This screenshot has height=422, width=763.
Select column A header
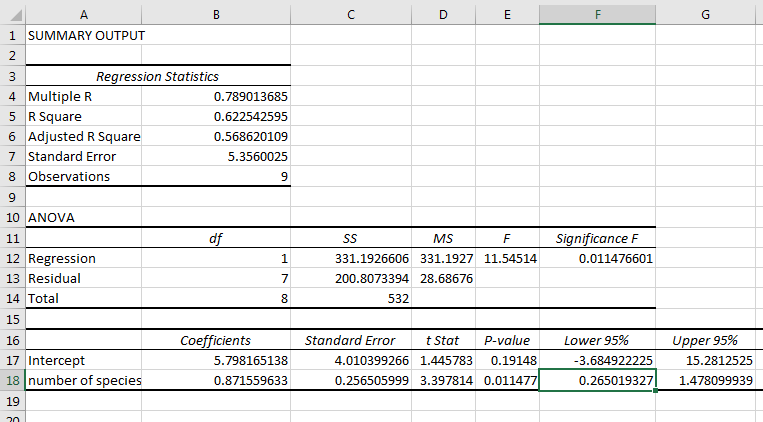tap(84, 15)
